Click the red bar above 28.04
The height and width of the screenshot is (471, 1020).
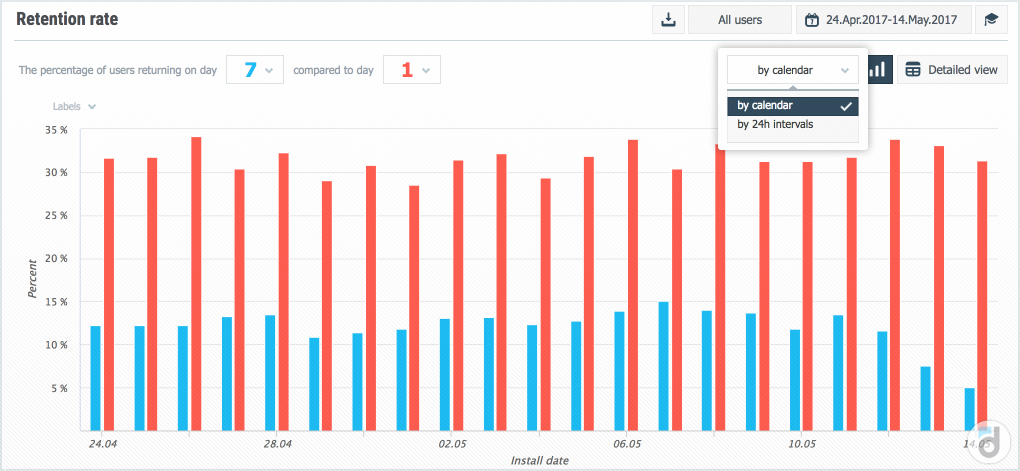tap(283, 291)
